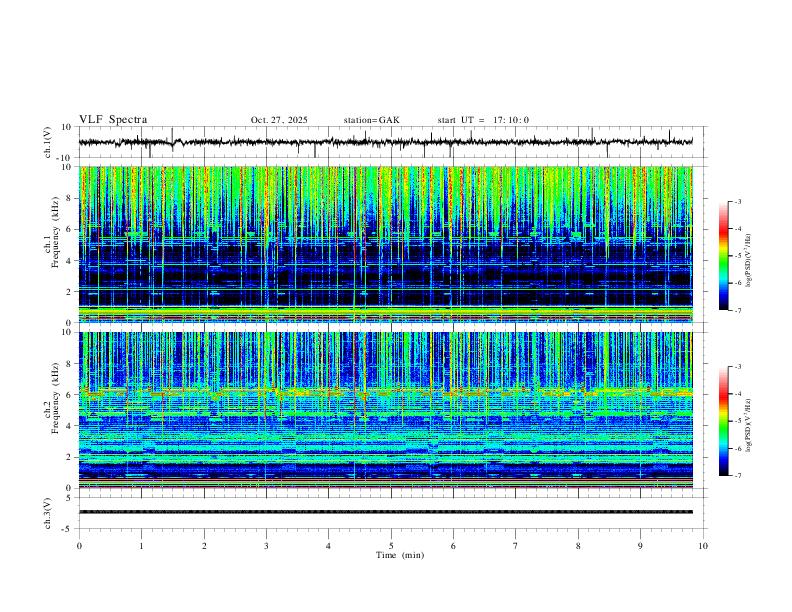Screen dimensions: 792x612
Task: Click the '4' kHz tick on ch.1 spectrogram
Action: 70,261
